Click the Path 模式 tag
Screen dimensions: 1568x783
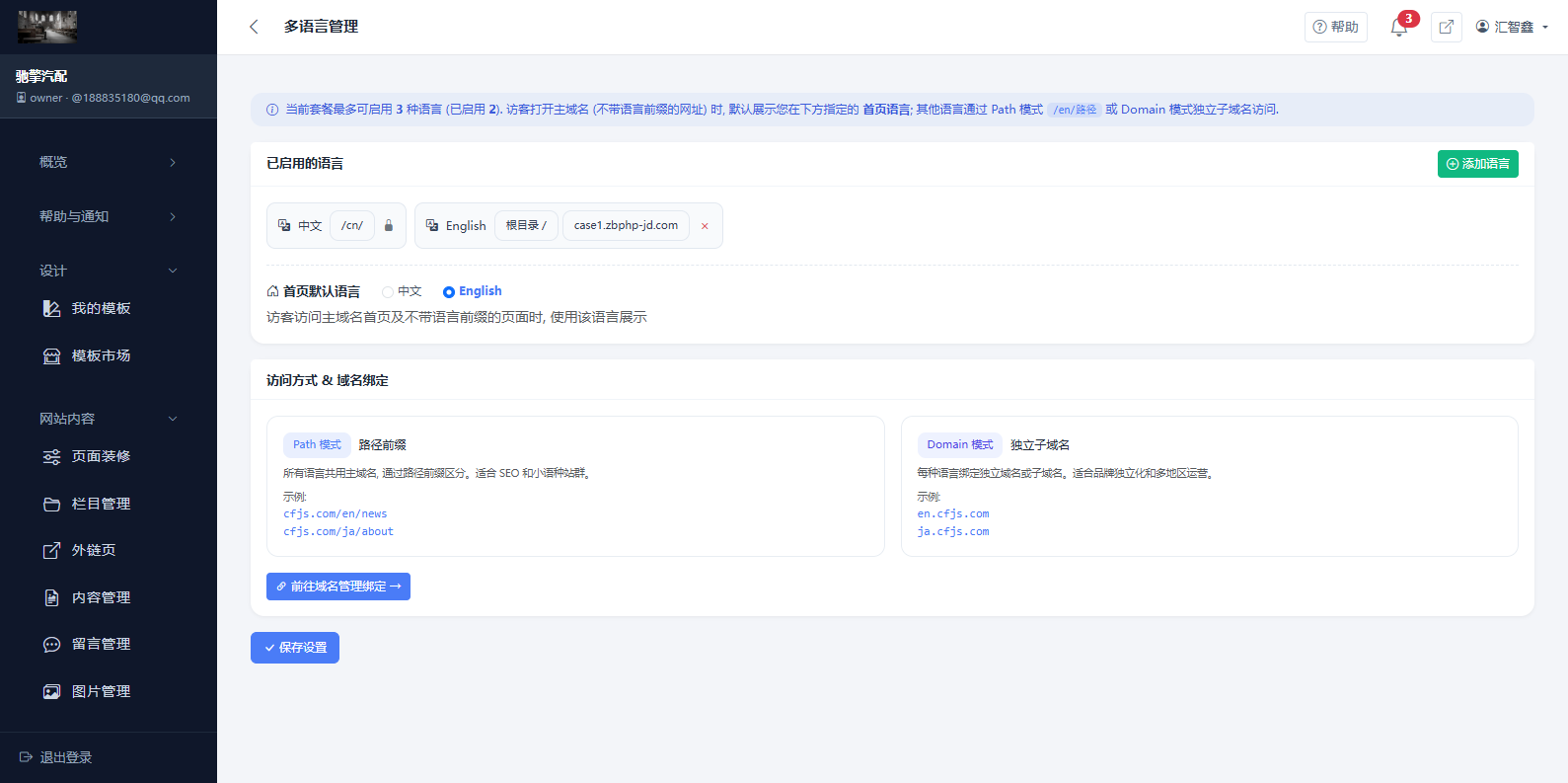[317, 445]
